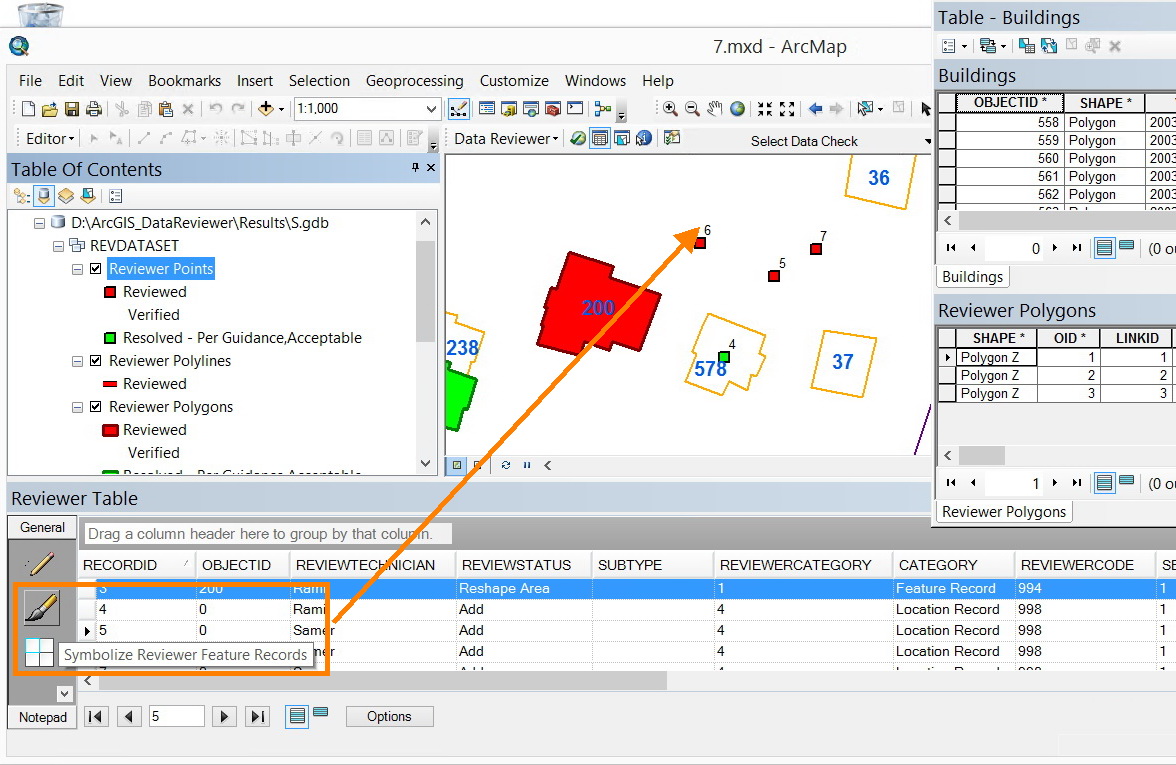Click the Open map document icon
Screen dimensions: 1176x765
click(x=50, y=109)
